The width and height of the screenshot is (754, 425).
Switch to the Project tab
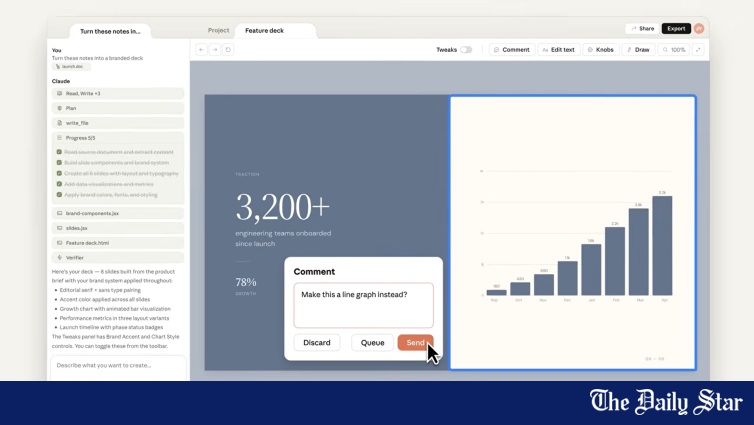pos(218,30)
